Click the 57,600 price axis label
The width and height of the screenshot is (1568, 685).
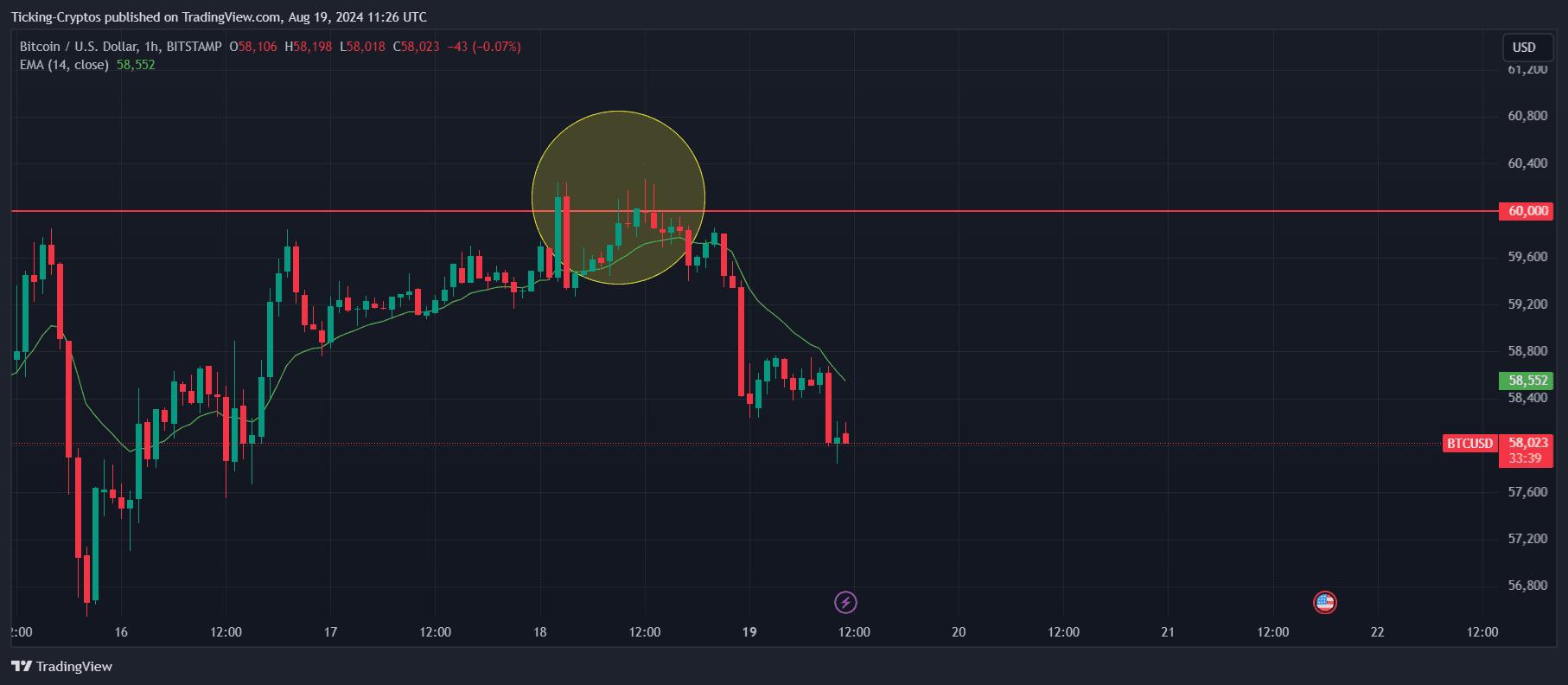pyautogui.click(x=1527, y=492)
